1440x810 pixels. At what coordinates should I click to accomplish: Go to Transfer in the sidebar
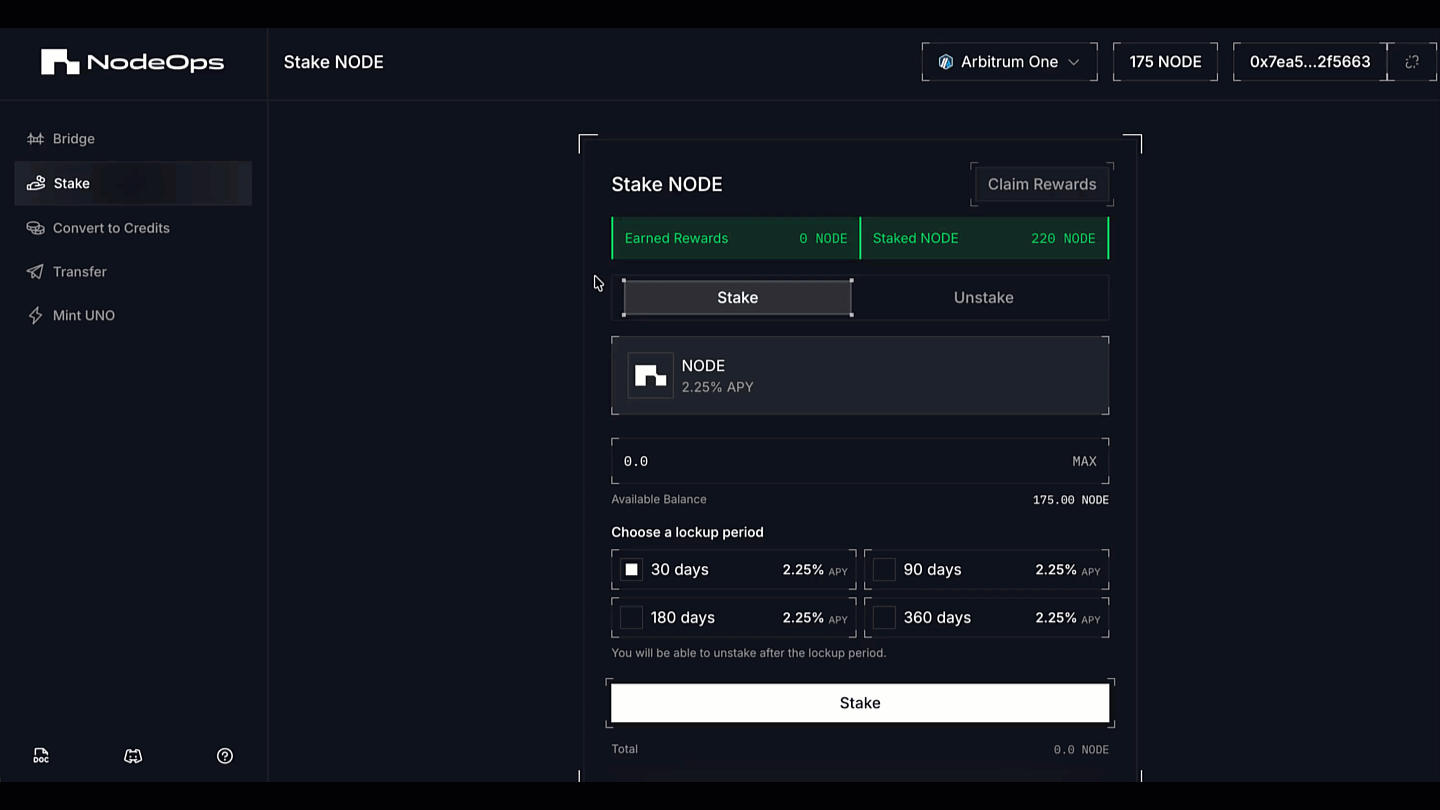(133, 272)
